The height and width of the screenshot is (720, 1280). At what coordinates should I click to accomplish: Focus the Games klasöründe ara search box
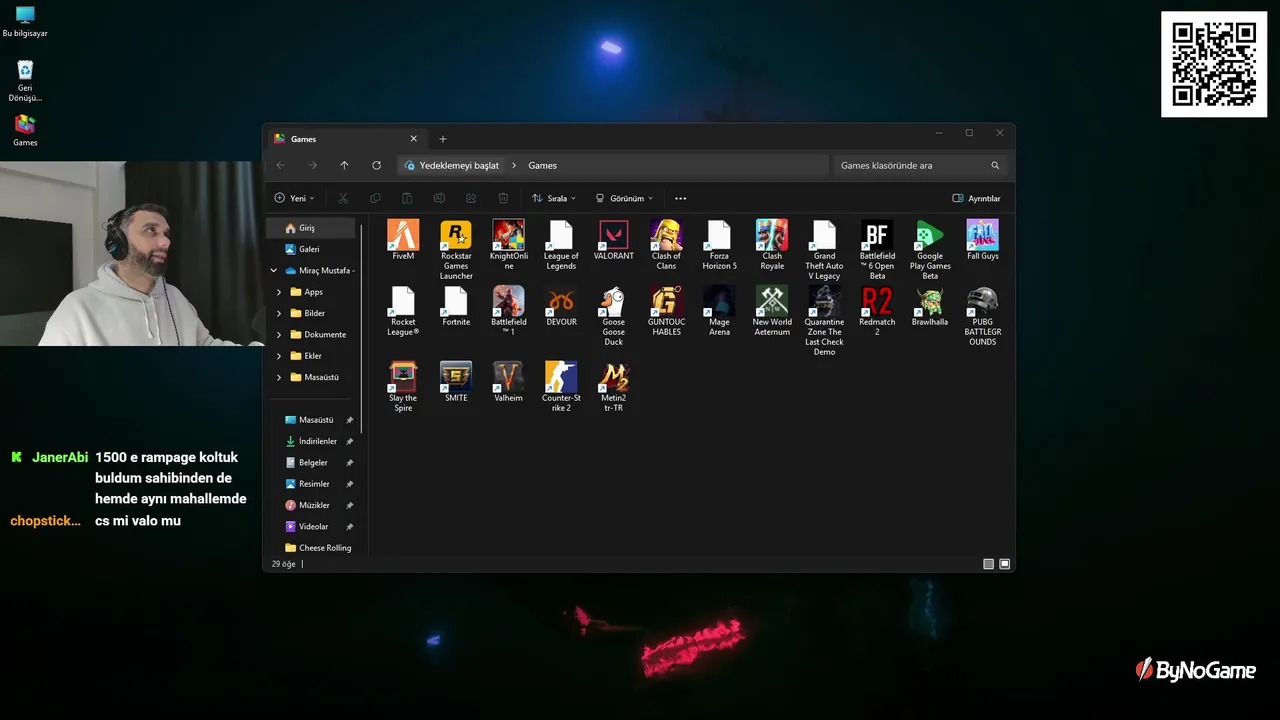(920, 165)
